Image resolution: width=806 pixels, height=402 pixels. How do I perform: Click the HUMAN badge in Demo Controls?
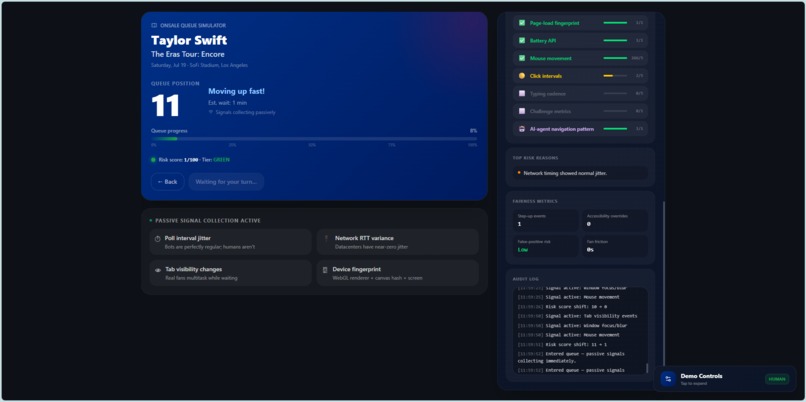(x=777, y=379)
